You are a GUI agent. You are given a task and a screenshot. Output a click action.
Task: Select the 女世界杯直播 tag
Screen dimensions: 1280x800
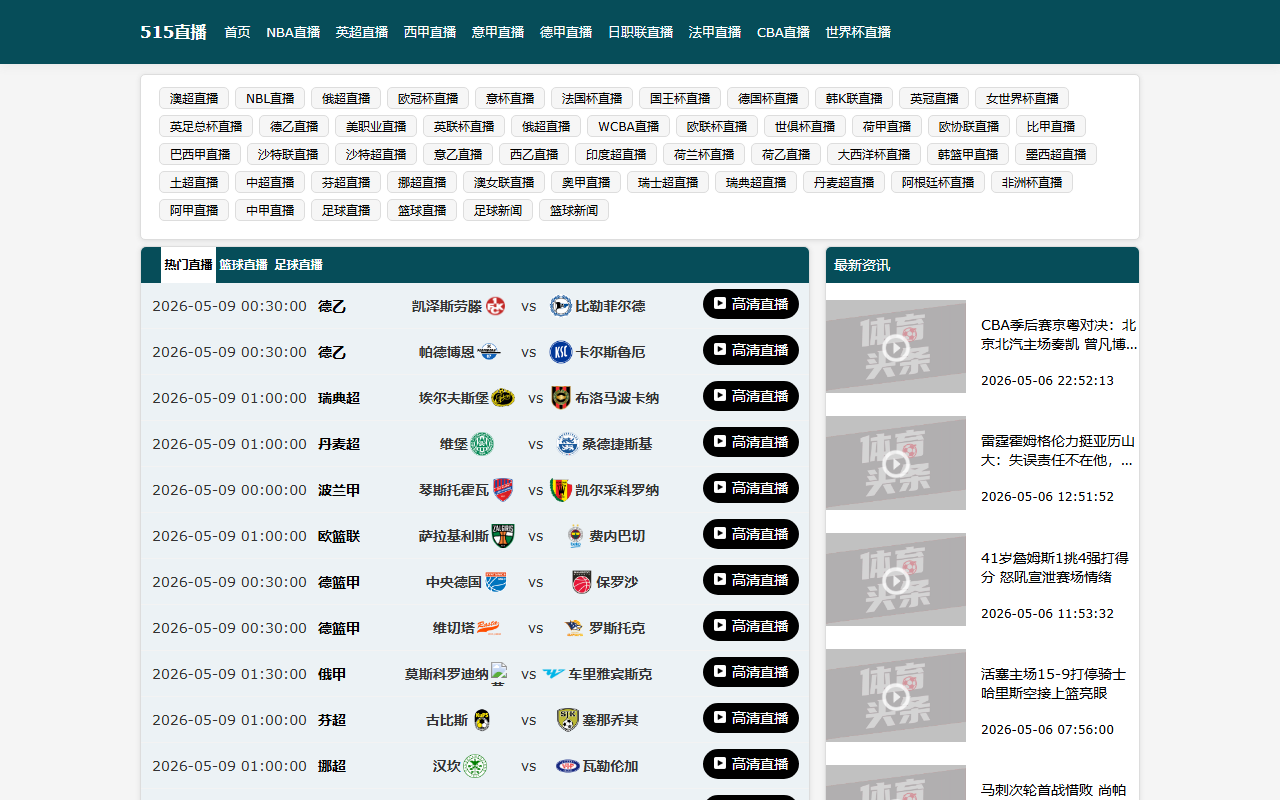pos(1022,98)
